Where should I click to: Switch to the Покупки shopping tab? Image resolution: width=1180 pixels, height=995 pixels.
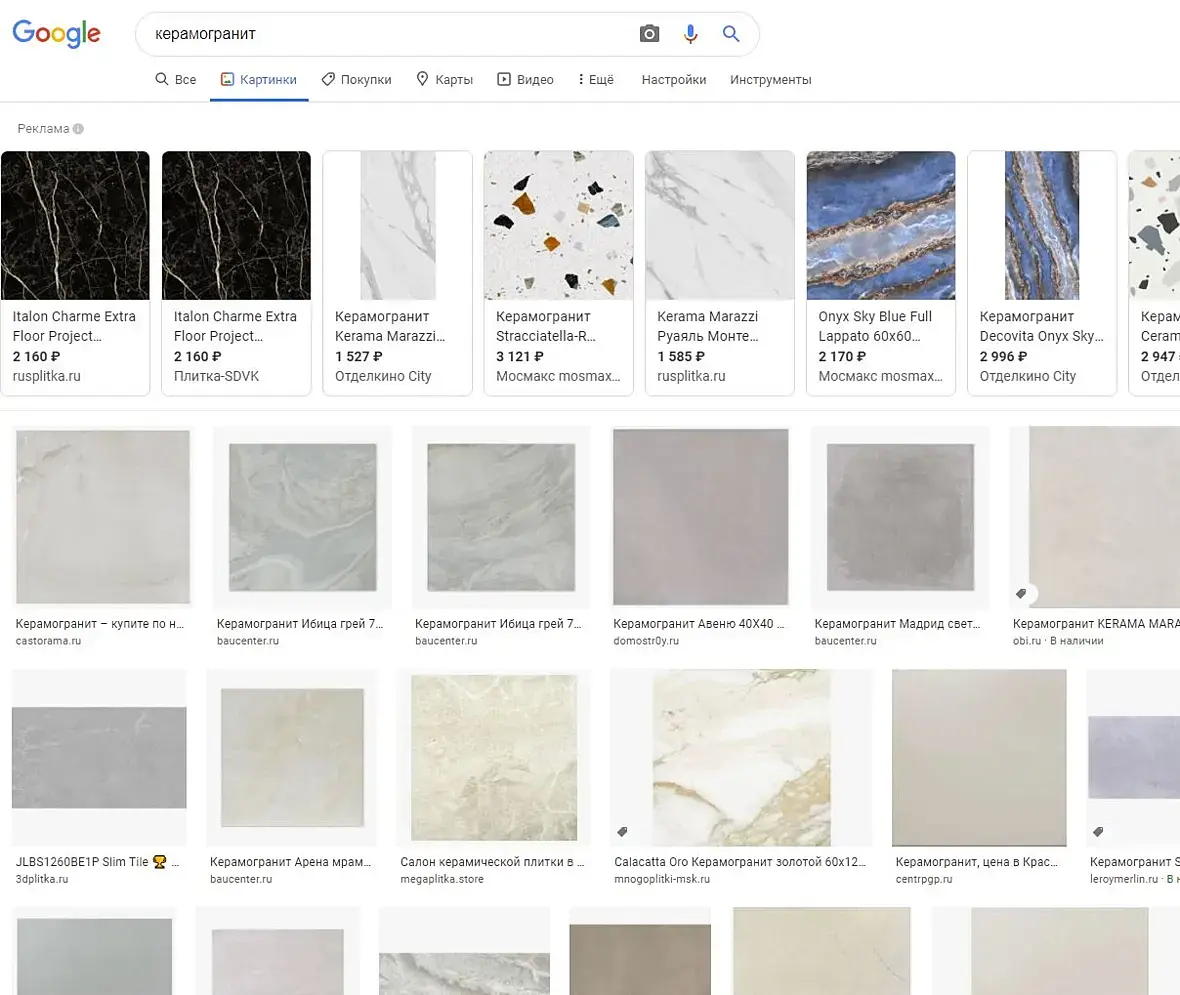[356, 79]
